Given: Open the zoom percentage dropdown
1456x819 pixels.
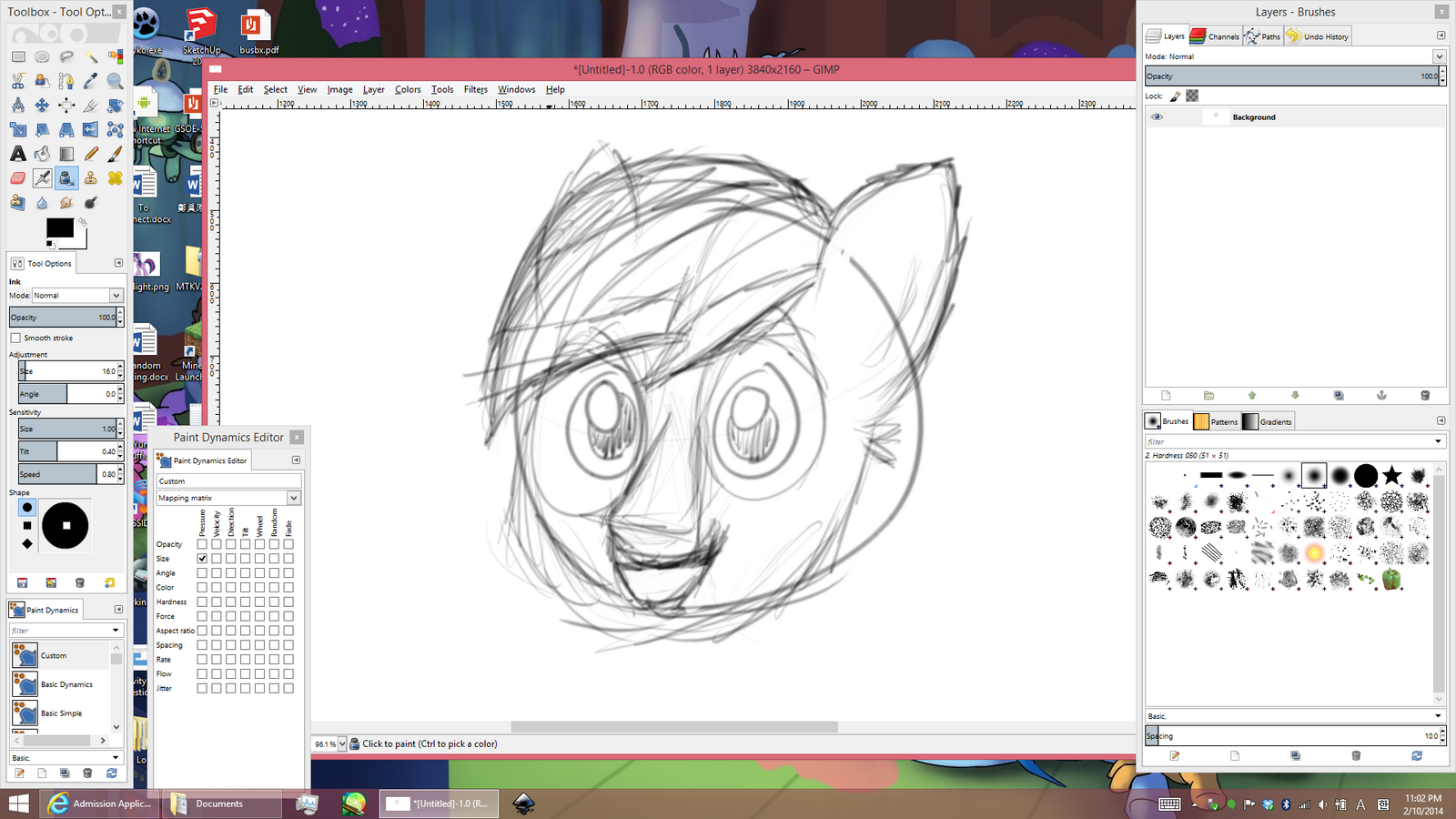Looking at the screenshot, I should (x=342, y=743).
